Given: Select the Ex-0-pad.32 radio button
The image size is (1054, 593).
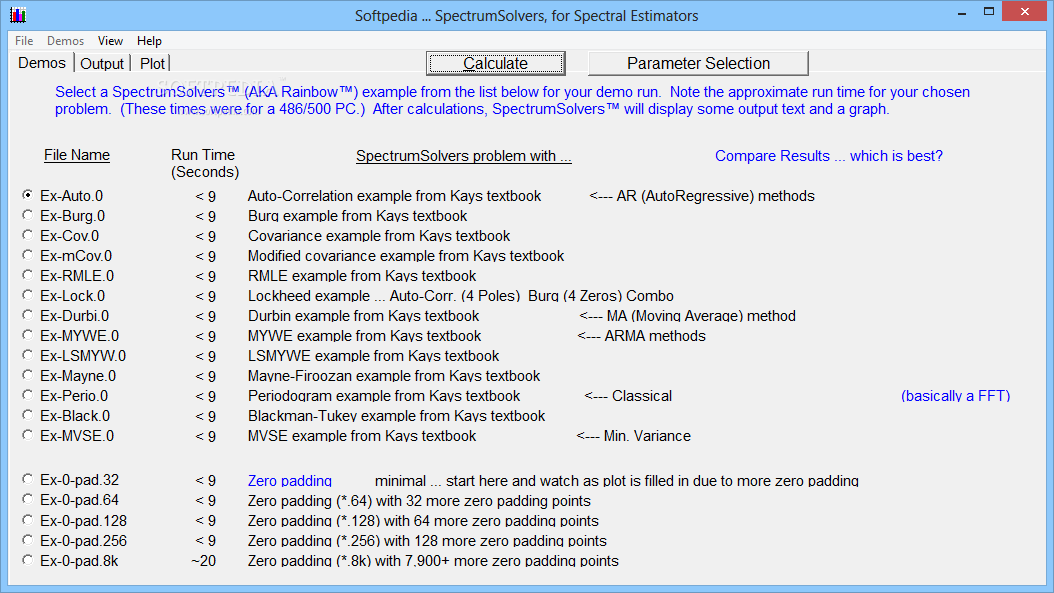Looking at the screenshot, I should pyautogui.click(x=28, y=479).
